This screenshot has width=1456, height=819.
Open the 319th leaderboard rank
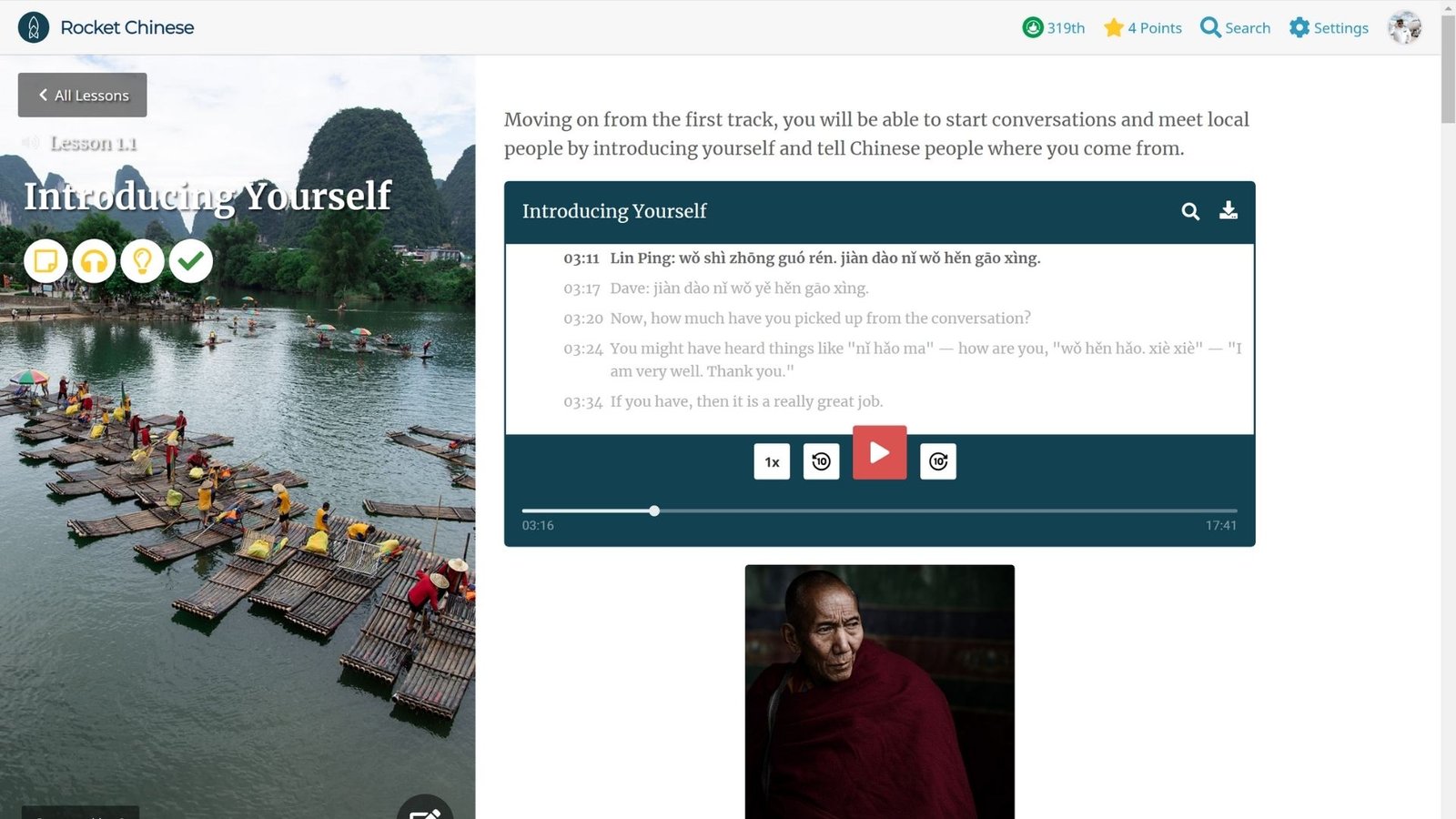[x=1053, y=27]
